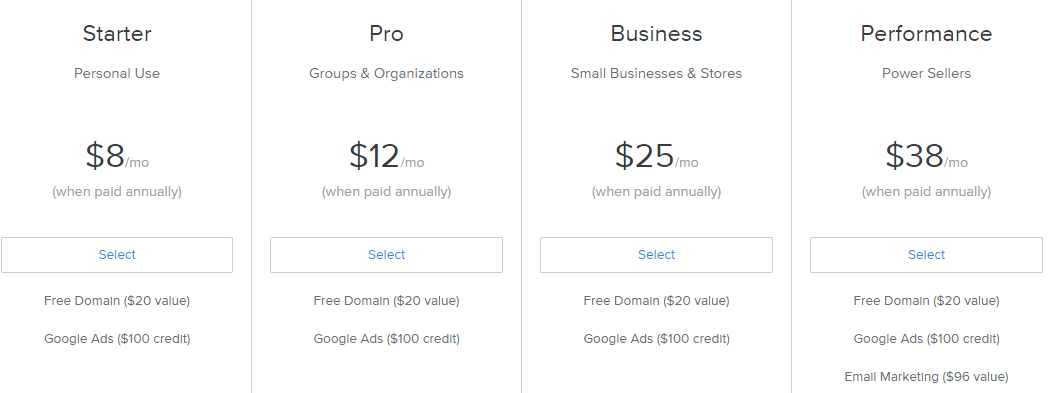
Task: Select the Starter plan button
Action: (x=117, y=255)
